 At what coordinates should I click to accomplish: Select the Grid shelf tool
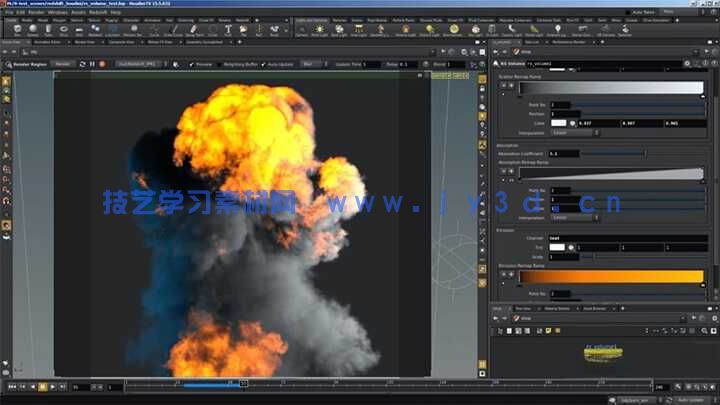79,30
